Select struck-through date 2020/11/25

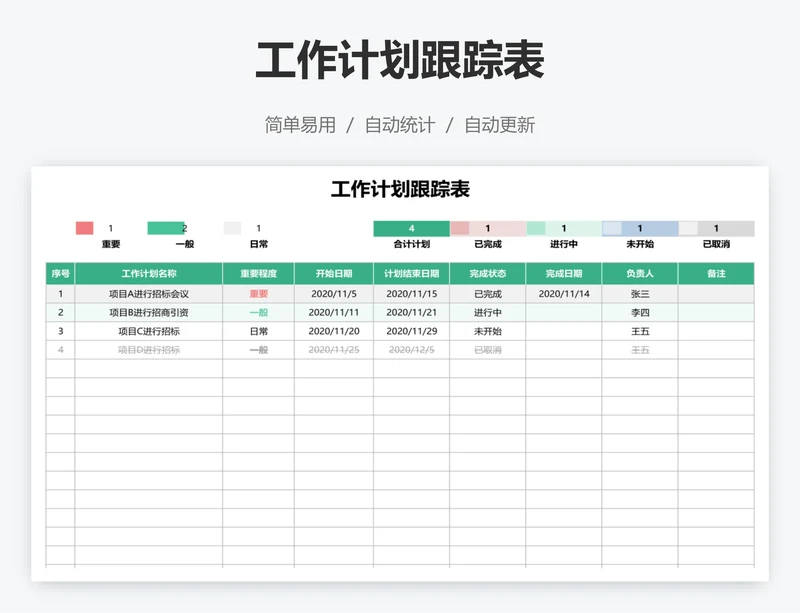pos(334,350)
